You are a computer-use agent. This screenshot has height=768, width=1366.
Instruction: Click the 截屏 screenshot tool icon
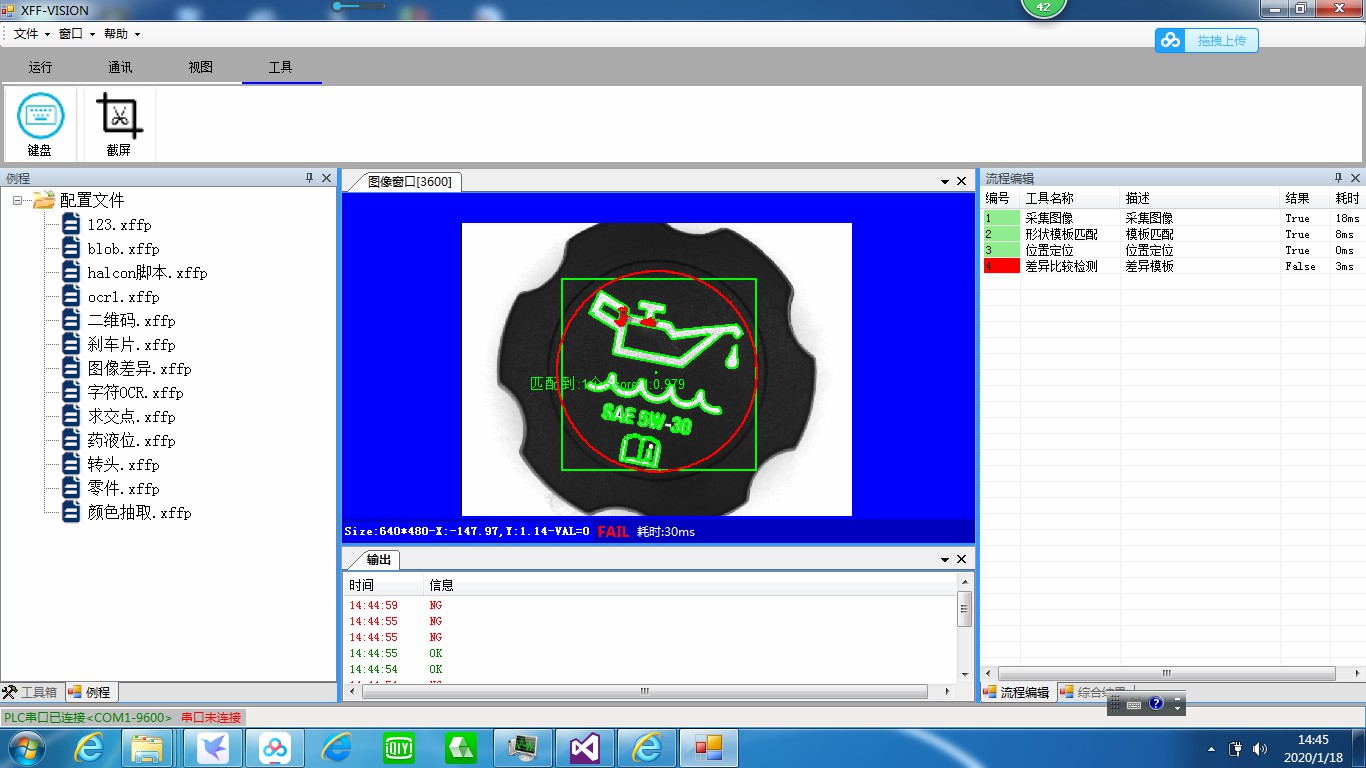tap(119, 116)
